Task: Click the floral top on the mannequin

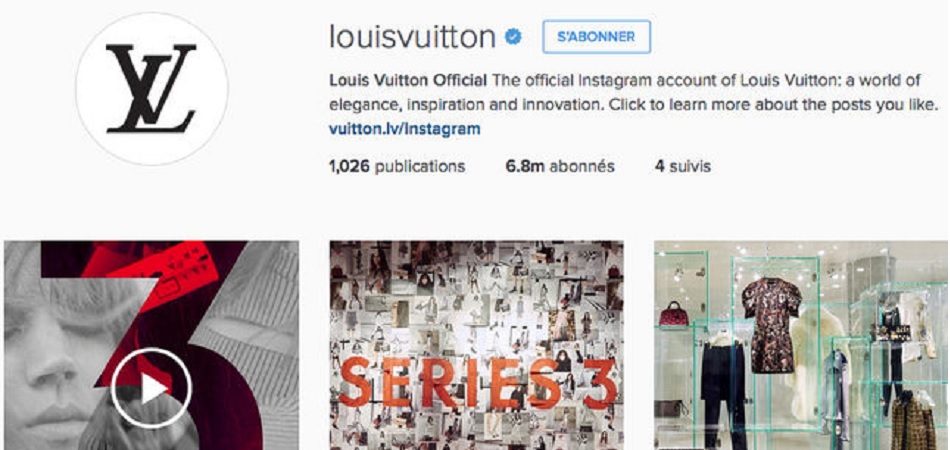Action: click(771, 324)
